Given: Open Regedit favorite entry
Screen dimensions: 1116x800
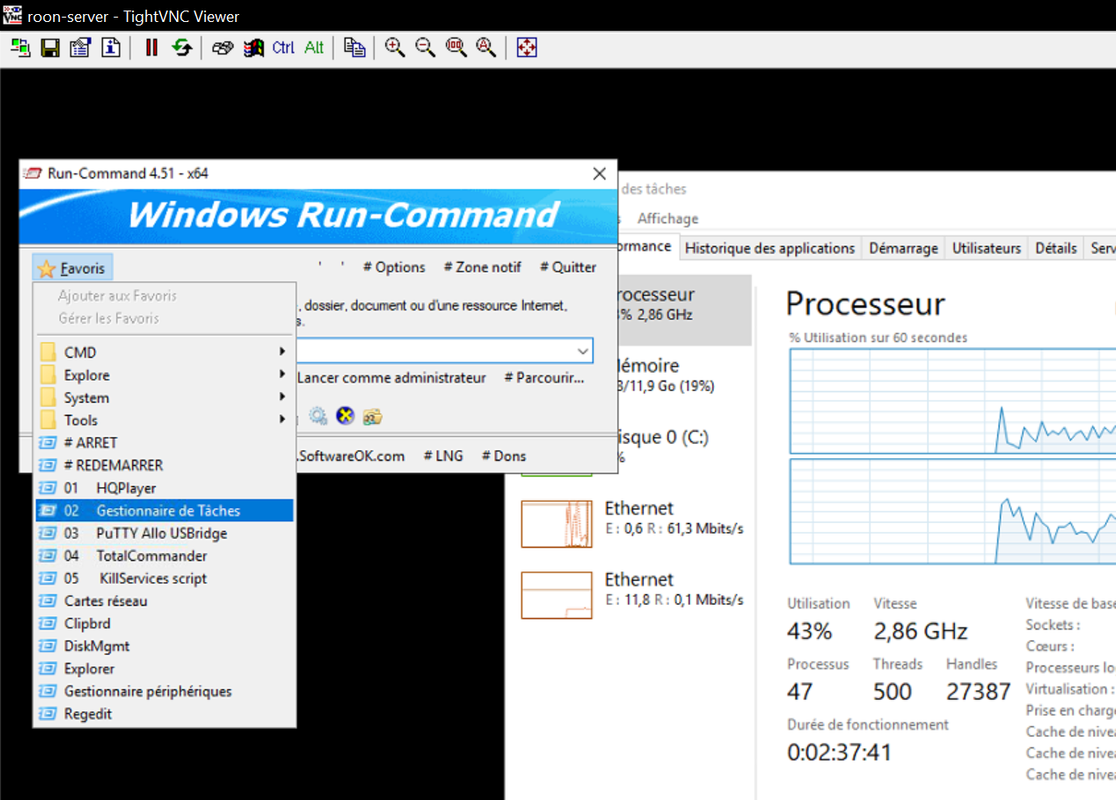Looking at the screenshot, I should [164, 714].
